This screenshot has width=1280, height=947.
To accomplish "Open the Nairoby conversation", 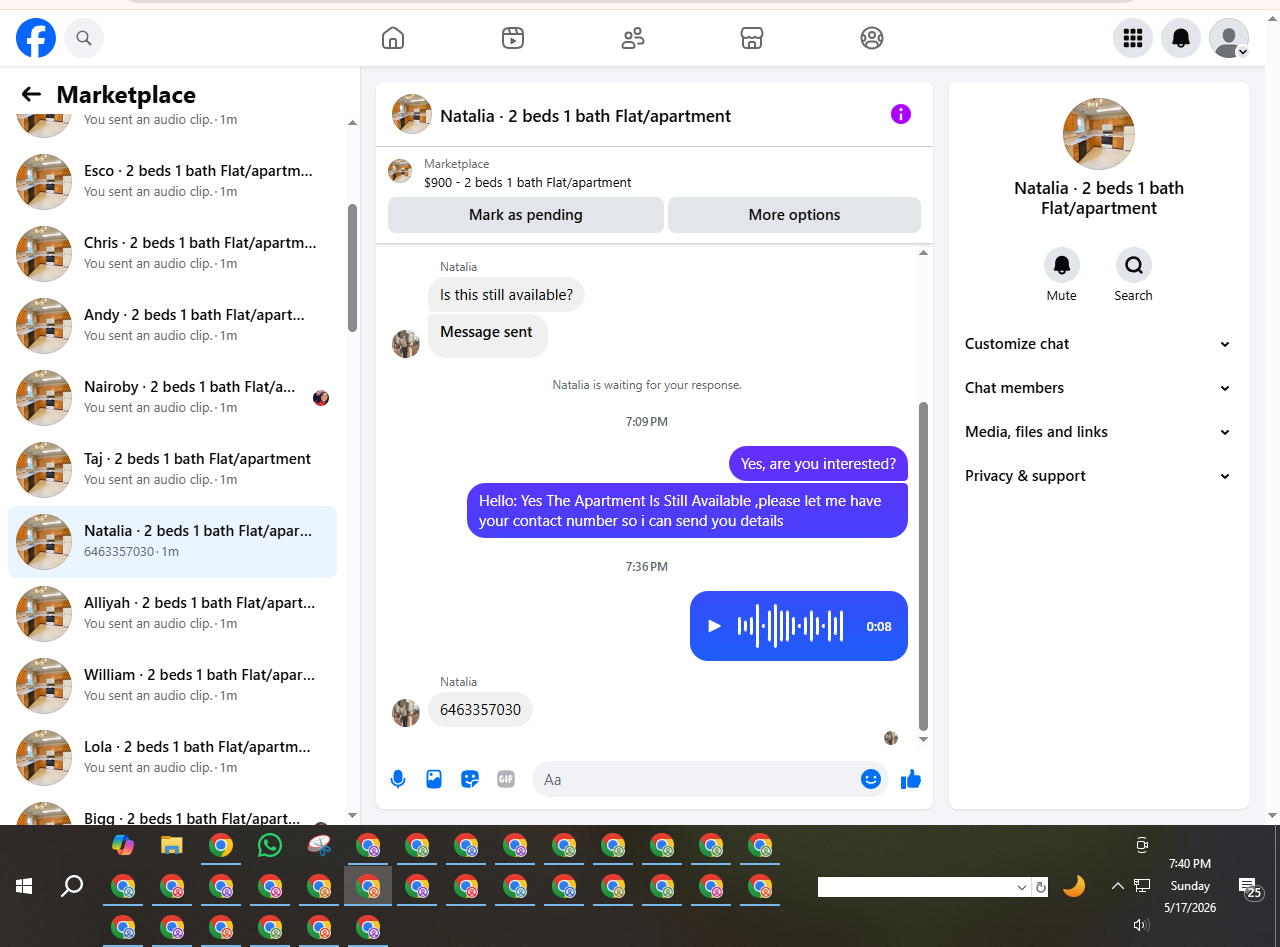I will pyautogui.click(x=172, y=397).
